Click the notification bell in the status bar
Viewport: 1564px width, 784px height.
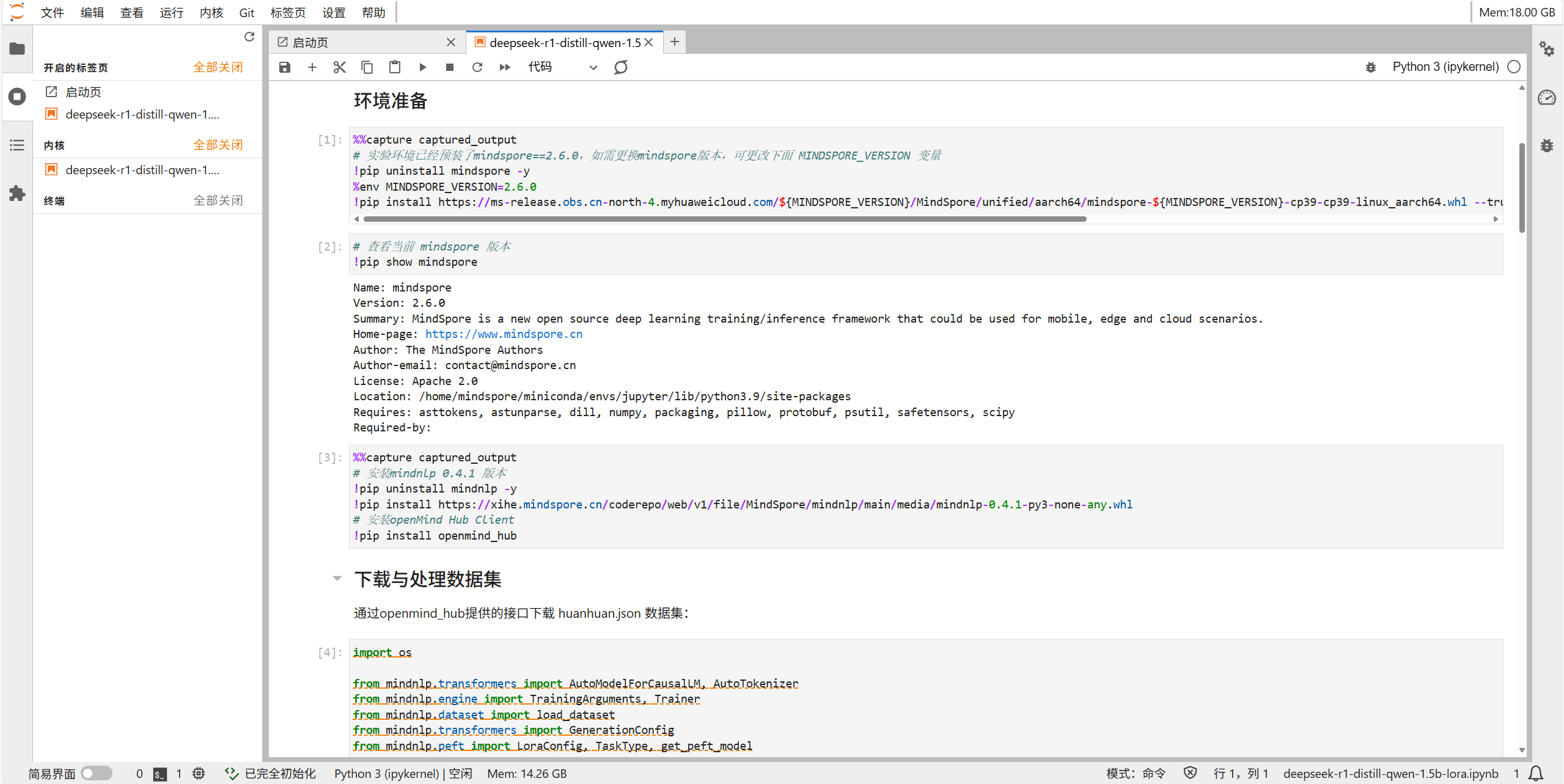tap(1536, 774)
